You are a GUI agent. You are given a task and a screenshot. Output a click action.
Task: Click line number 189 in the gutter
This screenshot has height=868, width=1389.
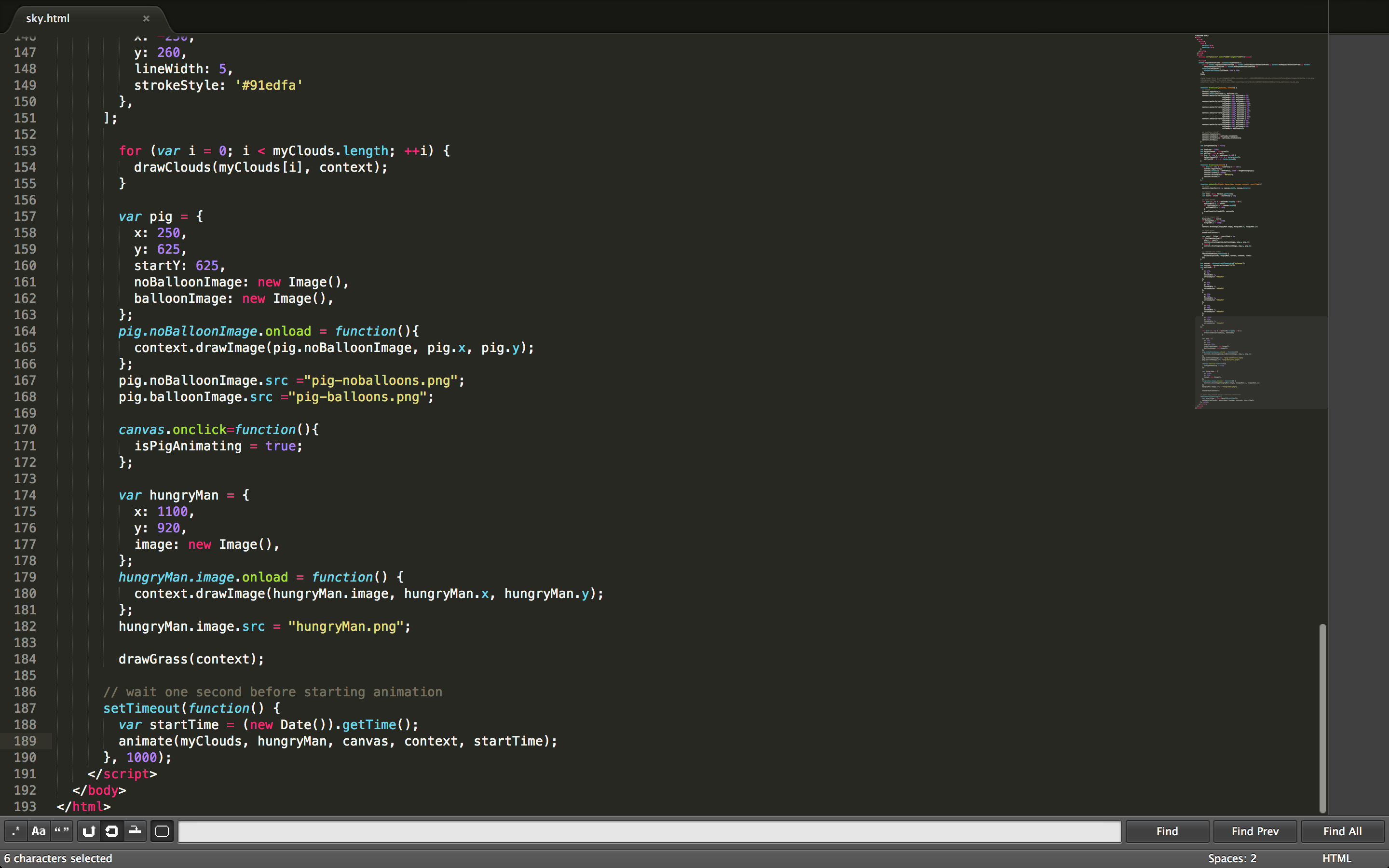(25, 741)
